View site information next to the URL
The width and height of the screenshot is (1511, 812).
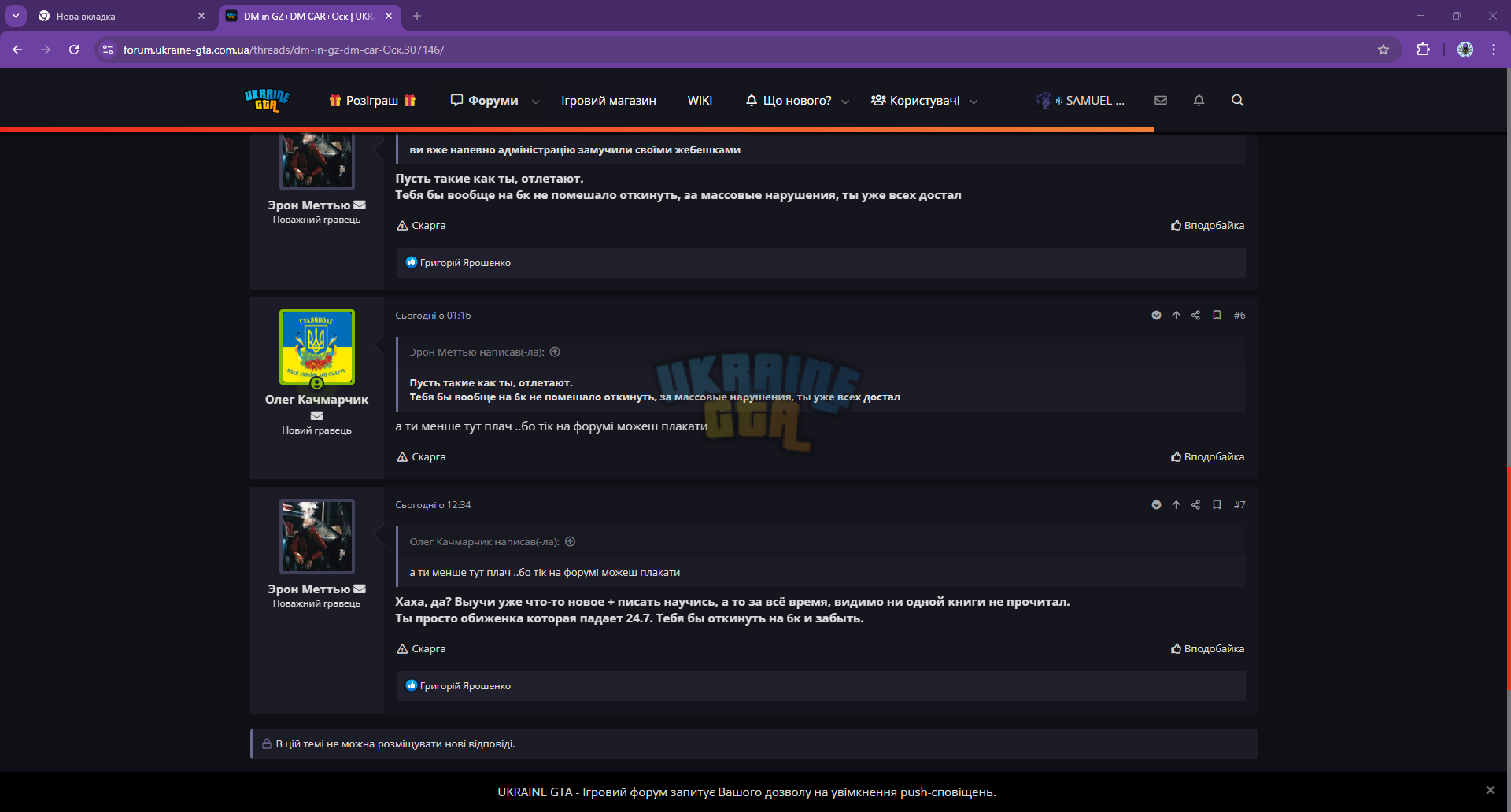point(108,50)
